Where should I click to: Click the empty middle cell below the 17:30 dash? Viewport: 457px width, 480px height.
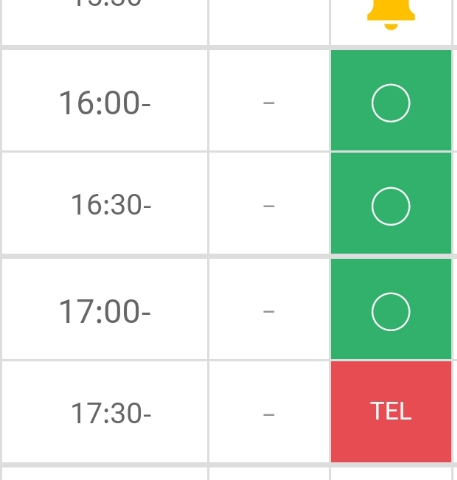269,474
